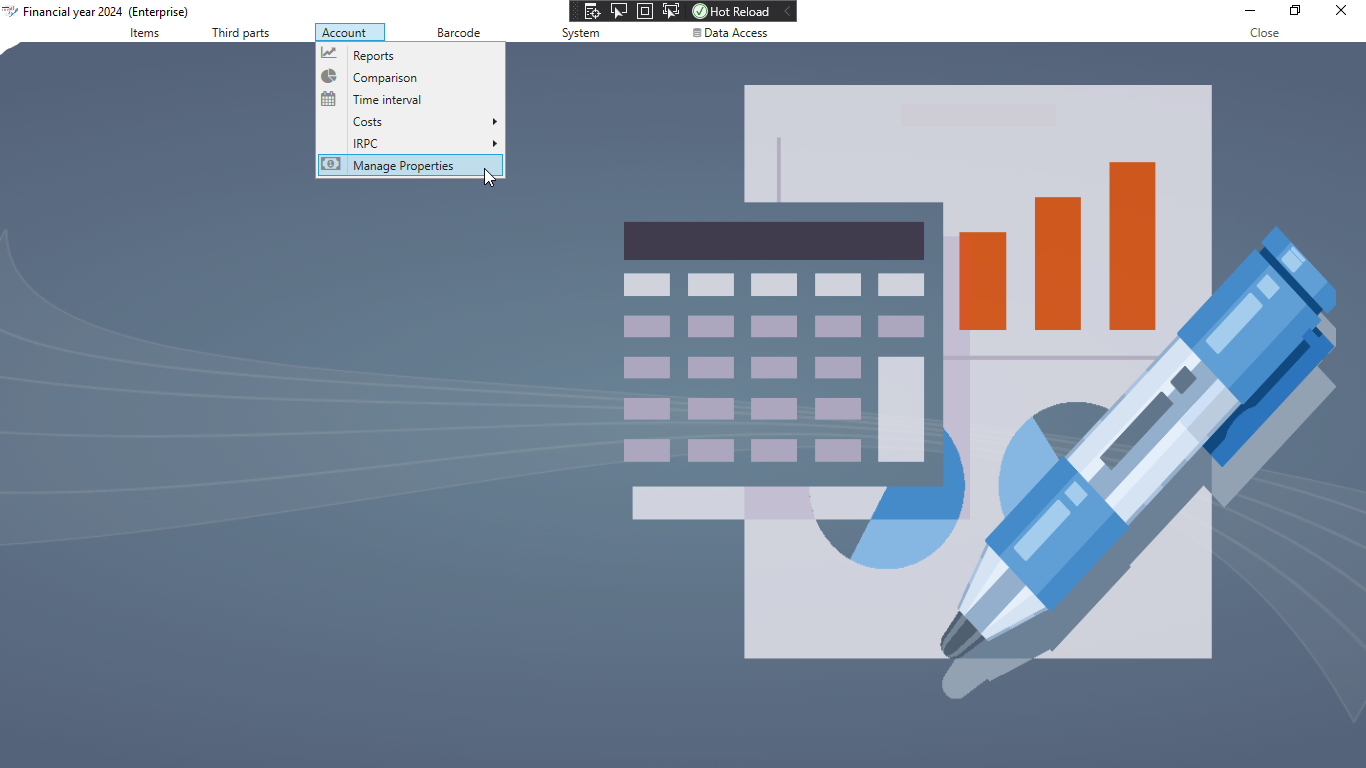Click the Reports line chart icon

[329, 54]
